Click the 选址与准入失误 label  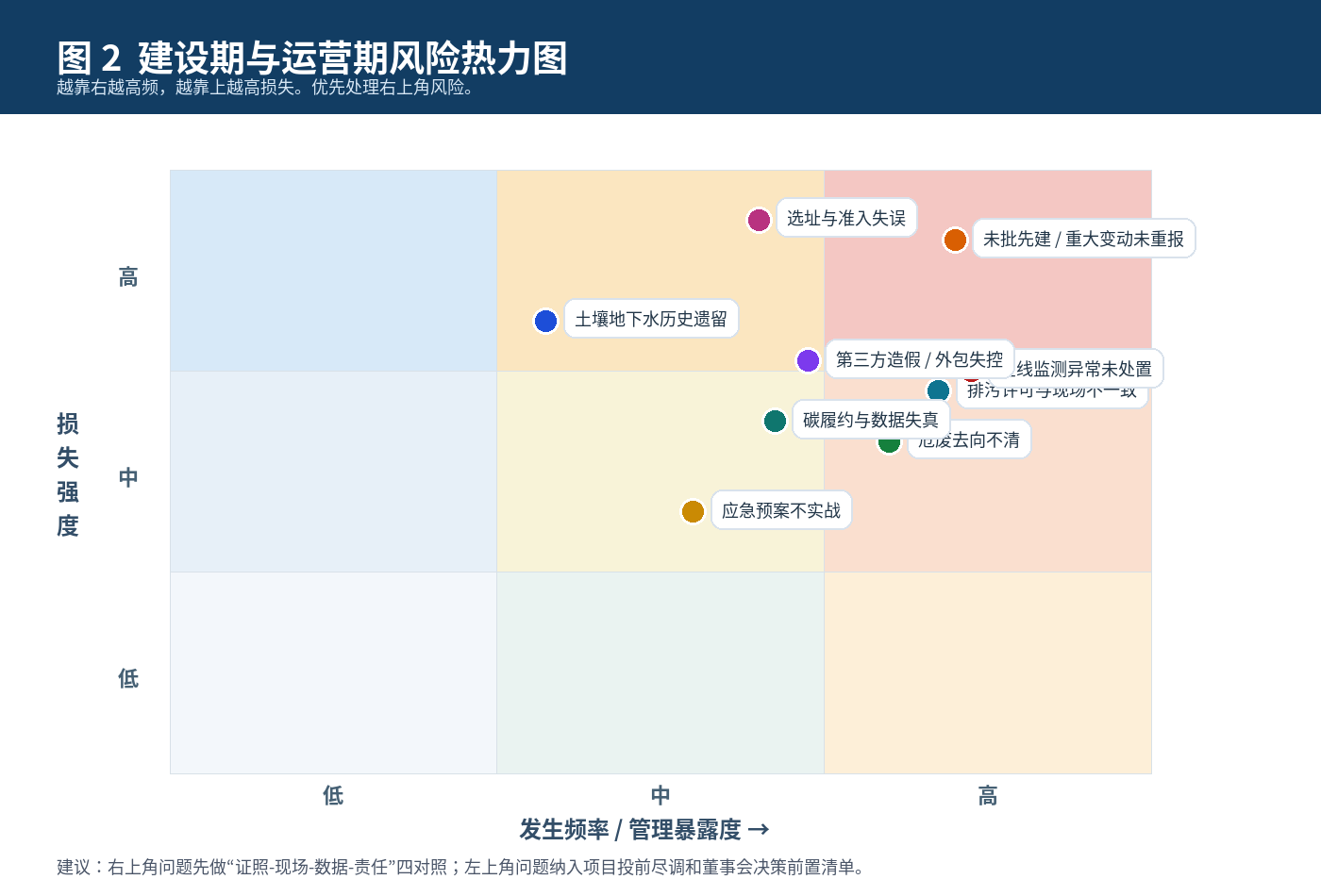click(x=845, y=219)
